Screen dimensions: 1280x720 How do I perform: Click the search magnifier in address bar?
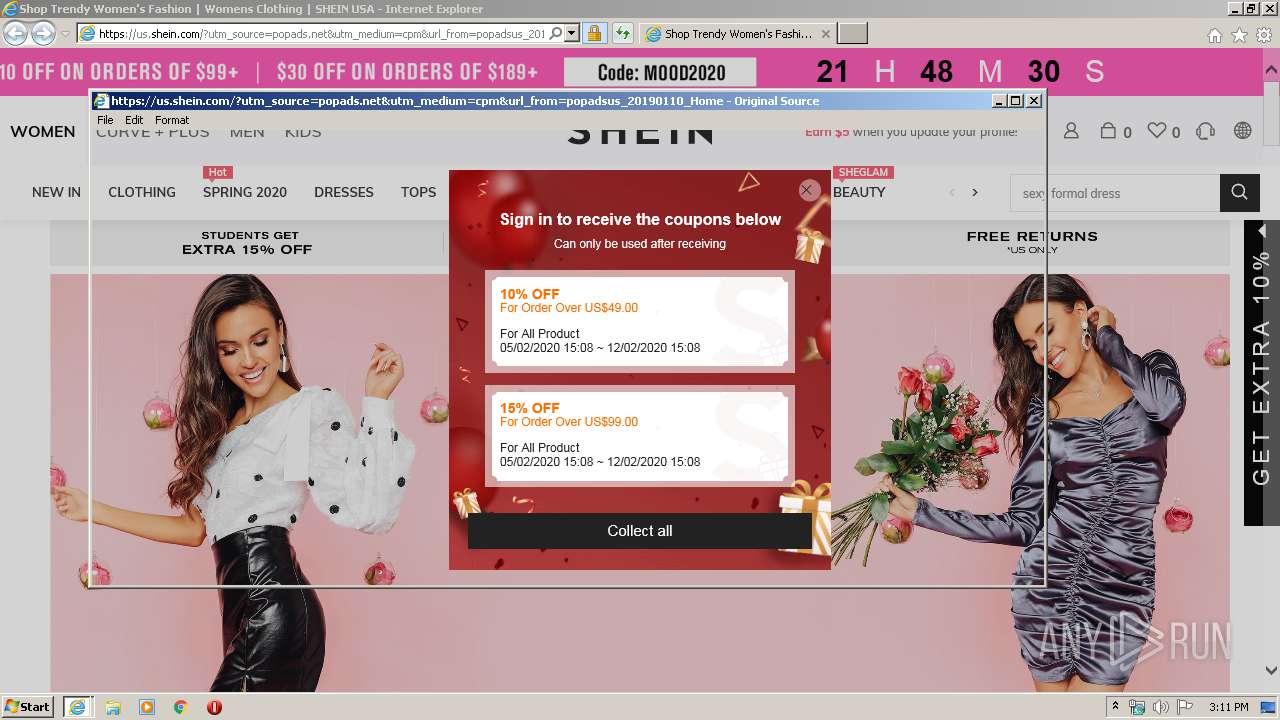[556, 33]
